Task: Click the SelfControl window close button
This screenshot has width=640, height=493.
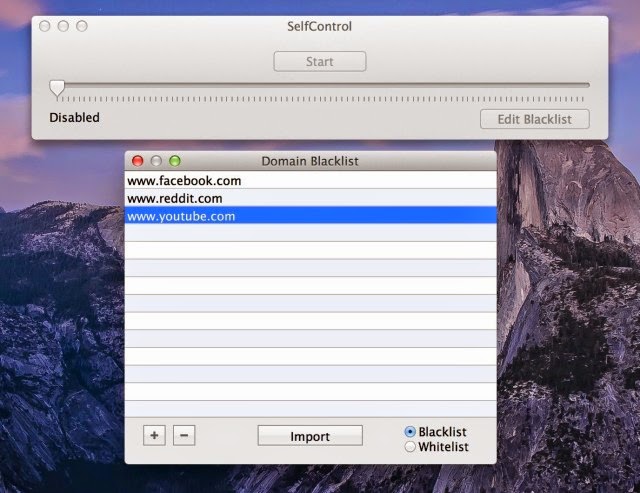Action: tap(44, 26)
